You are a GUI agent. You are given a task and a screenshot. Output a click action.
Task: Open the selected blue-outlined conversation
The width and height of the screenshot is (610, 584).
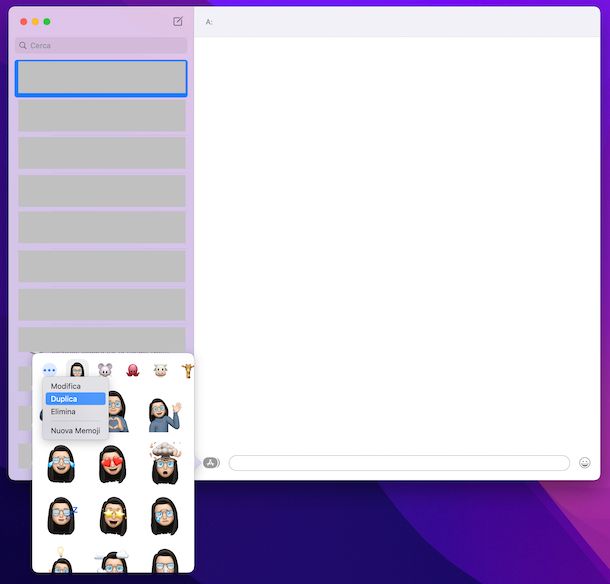point(101,78)
